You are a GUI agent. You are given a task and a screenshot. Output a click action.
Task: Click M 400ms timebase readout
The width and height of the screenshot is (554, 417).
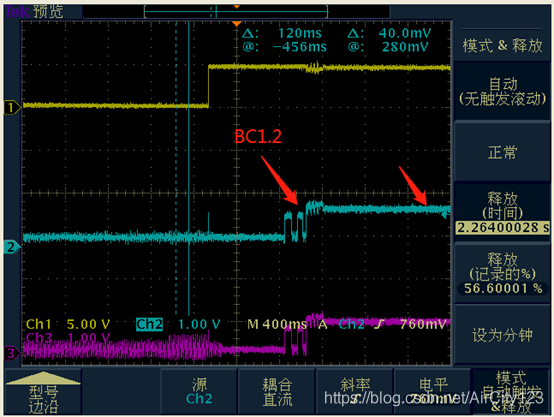point(277,324)
